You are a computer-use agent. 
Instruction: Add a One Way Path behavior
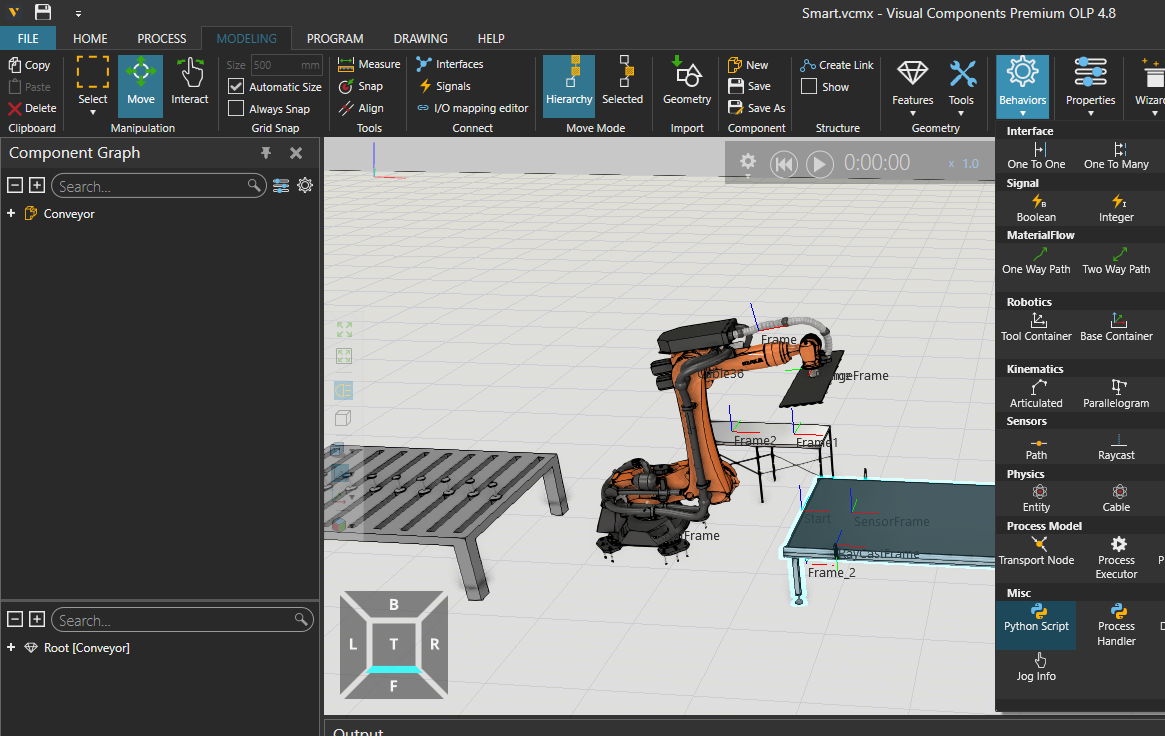click(1036, 261)
